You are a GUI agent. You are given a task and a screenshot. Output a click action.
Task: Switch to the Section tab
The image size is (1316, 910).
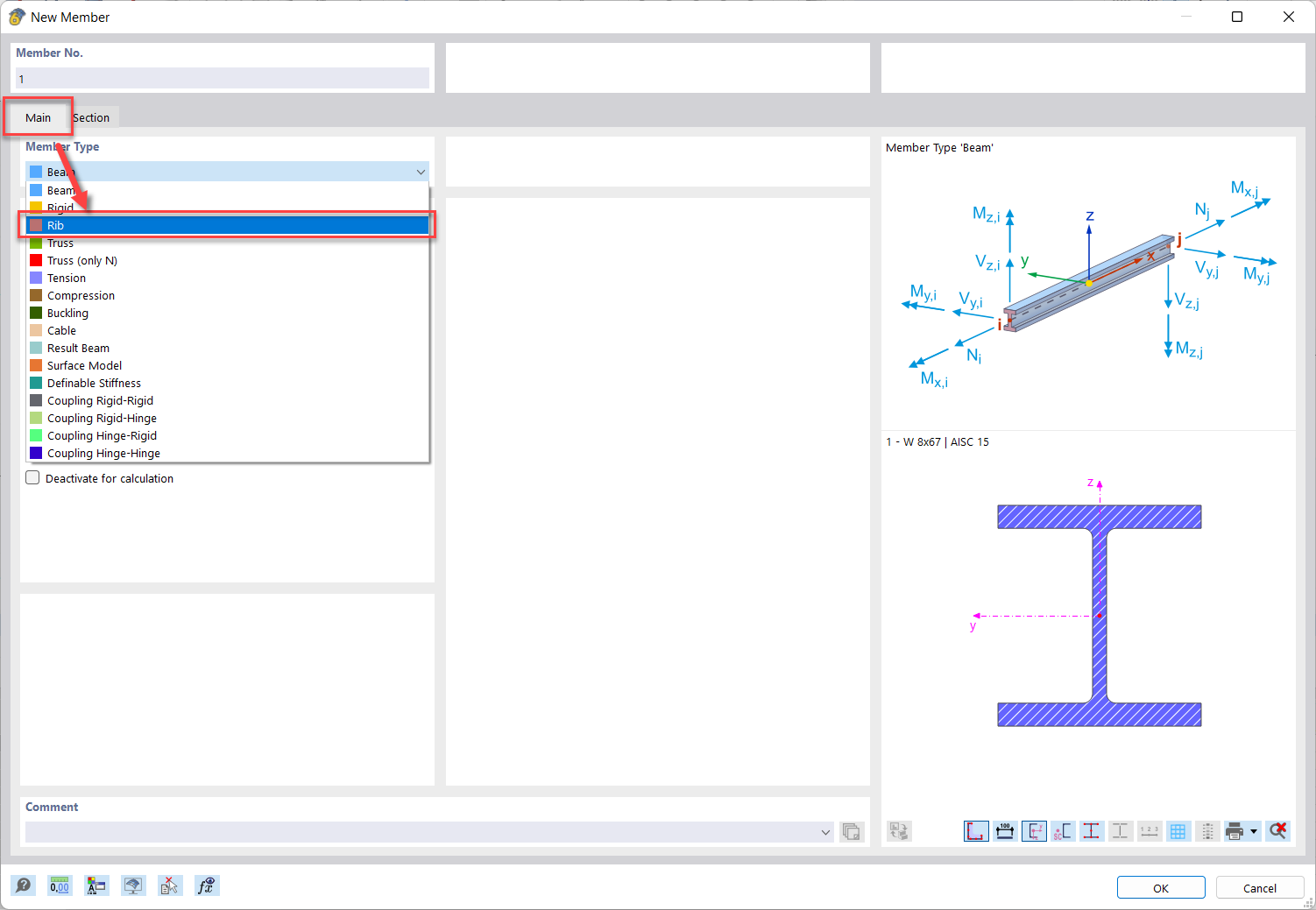click(x=91, y=116)
